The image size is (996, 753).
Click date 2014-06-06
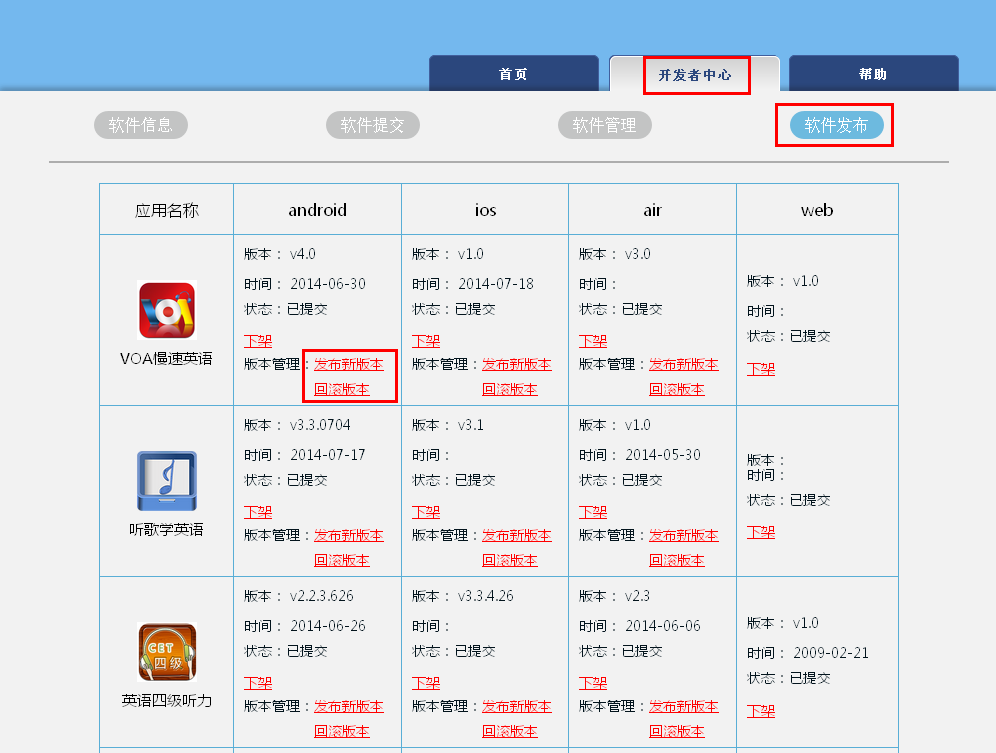(663, 626)
